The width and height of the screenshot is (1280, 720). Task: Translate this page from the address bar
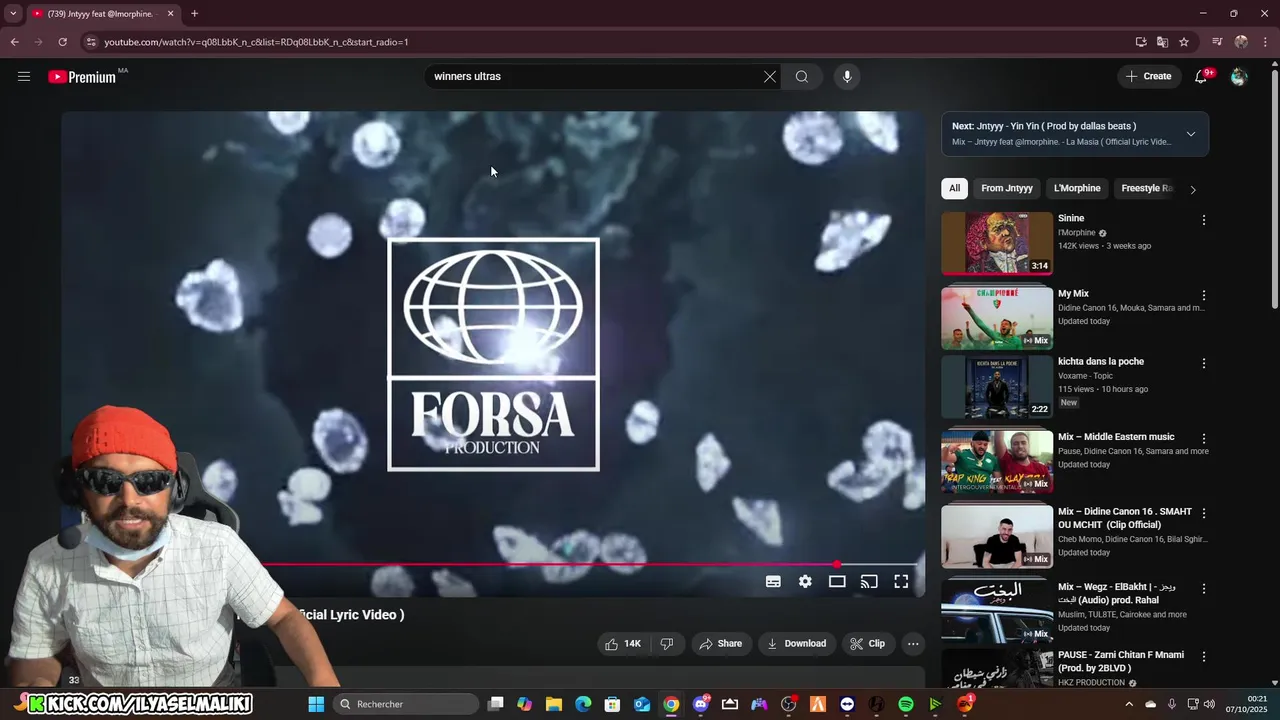coord(1162,42)
